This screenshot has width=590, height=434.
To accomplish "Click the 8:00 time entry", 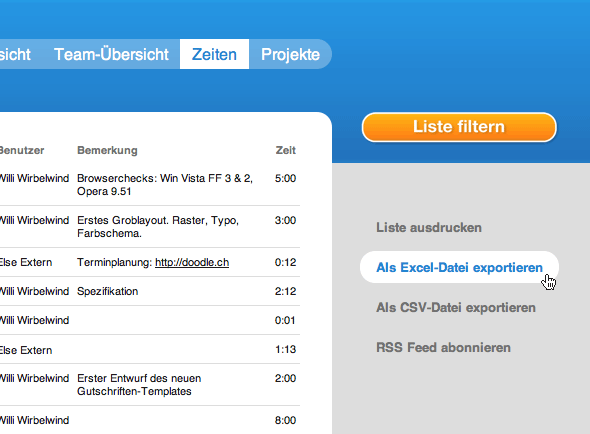I will (285, 420).
